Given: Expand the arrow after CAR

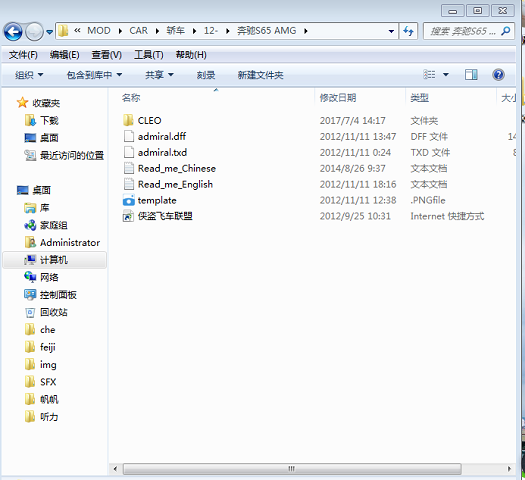Looking at the screenshot, I should pos(157,31).
